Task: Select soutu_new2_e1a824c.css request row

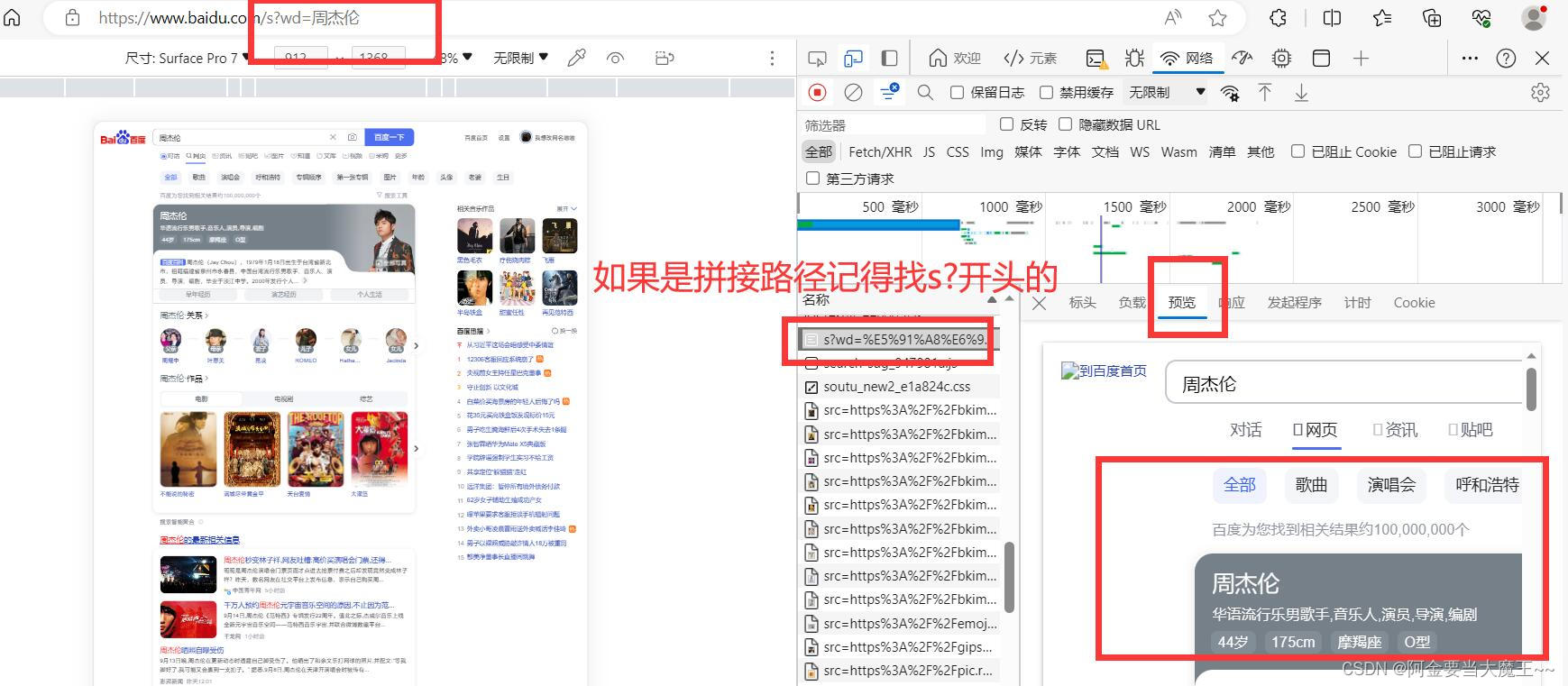Action: [900, 387]
